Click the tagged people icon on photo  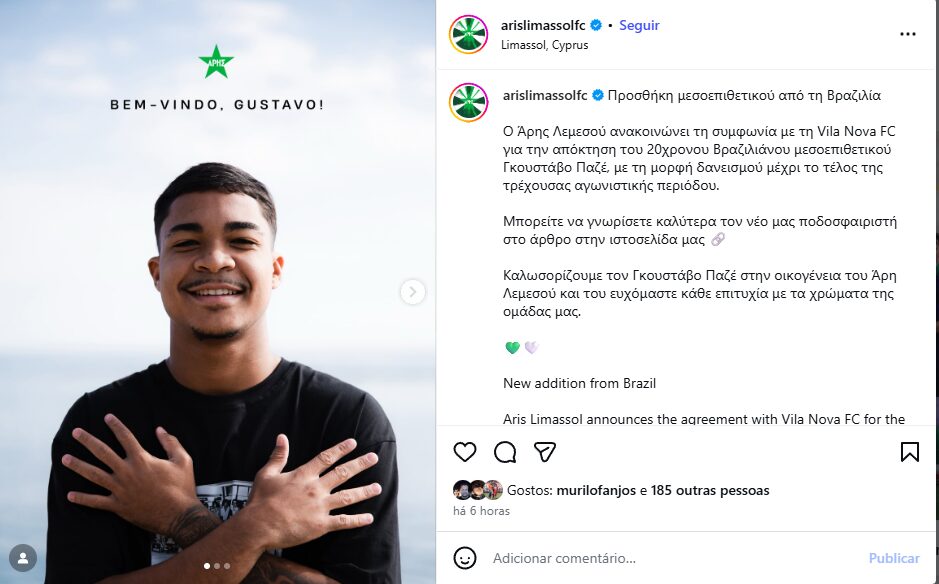(x=22, y=557)
